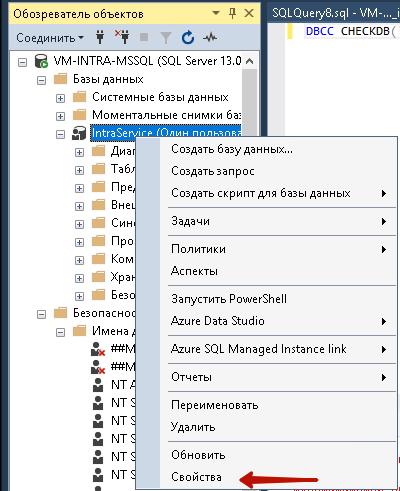This screenshot has height=491, width=400.
Task: Collapse the Базы данных node
Action: click(41, 80)
